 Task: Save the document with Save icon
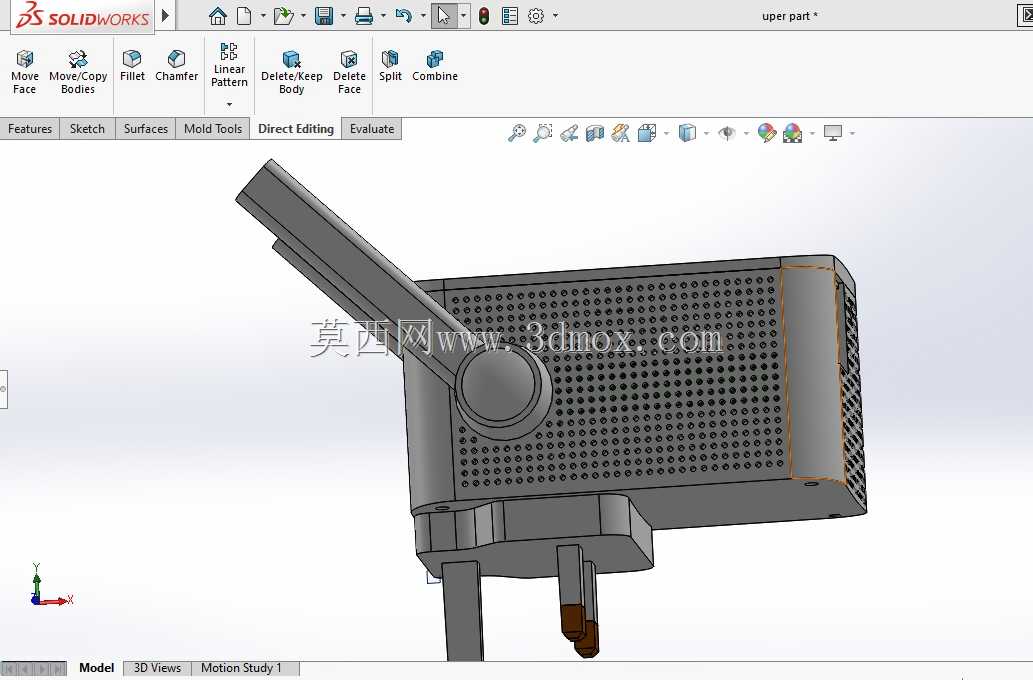[x=323, y=16]
